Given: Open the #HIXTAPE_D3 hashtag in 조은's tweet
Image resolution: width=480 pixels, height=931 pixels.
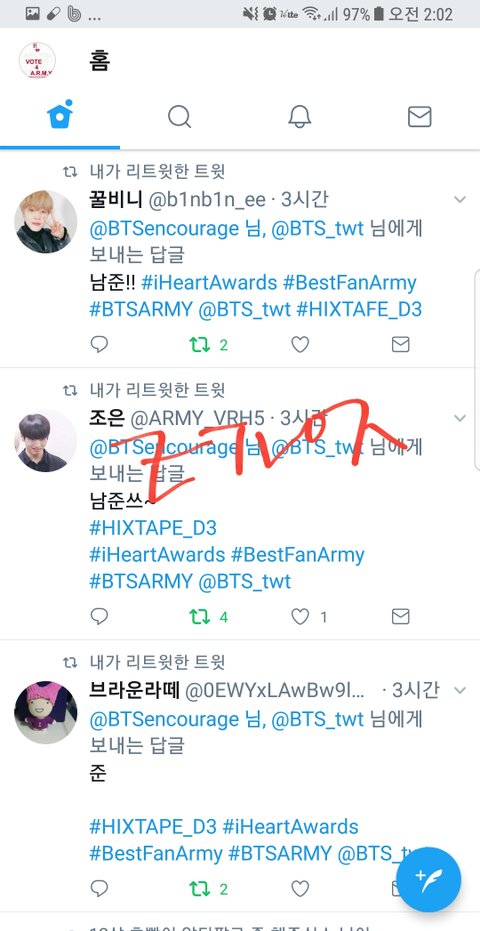Looking at the screenshot, I should coord(153,527).
